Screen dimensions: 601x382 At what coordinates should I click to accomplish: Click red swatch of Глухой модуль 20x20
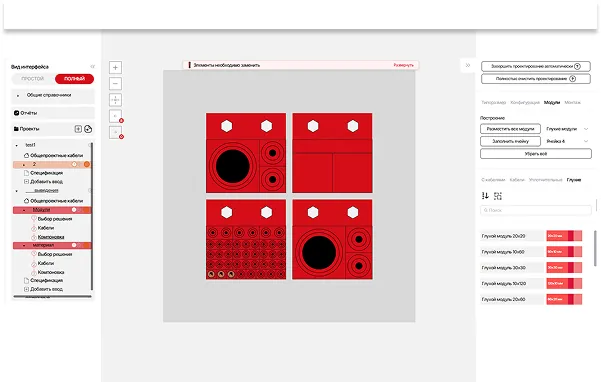click(x=564, y=236)
